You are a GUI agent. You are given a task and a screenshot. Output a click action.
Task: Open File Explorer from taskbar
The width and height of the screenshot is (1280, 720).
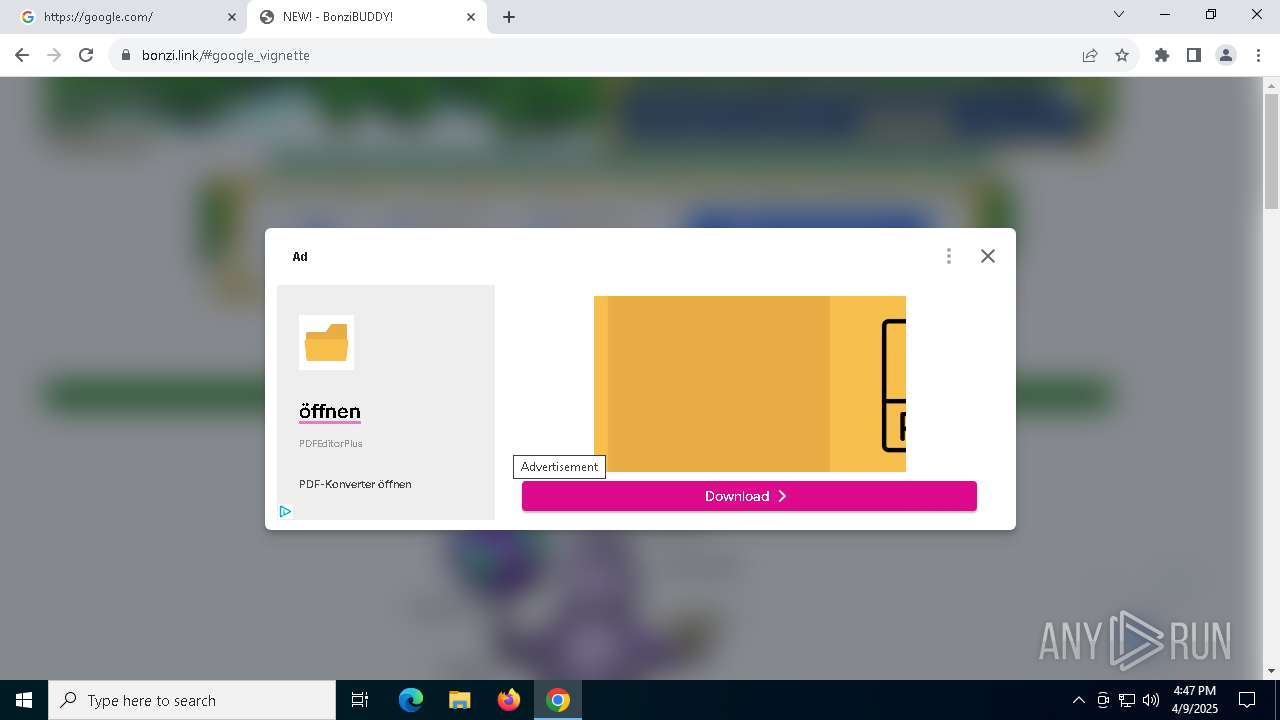[x=459, y=700]
